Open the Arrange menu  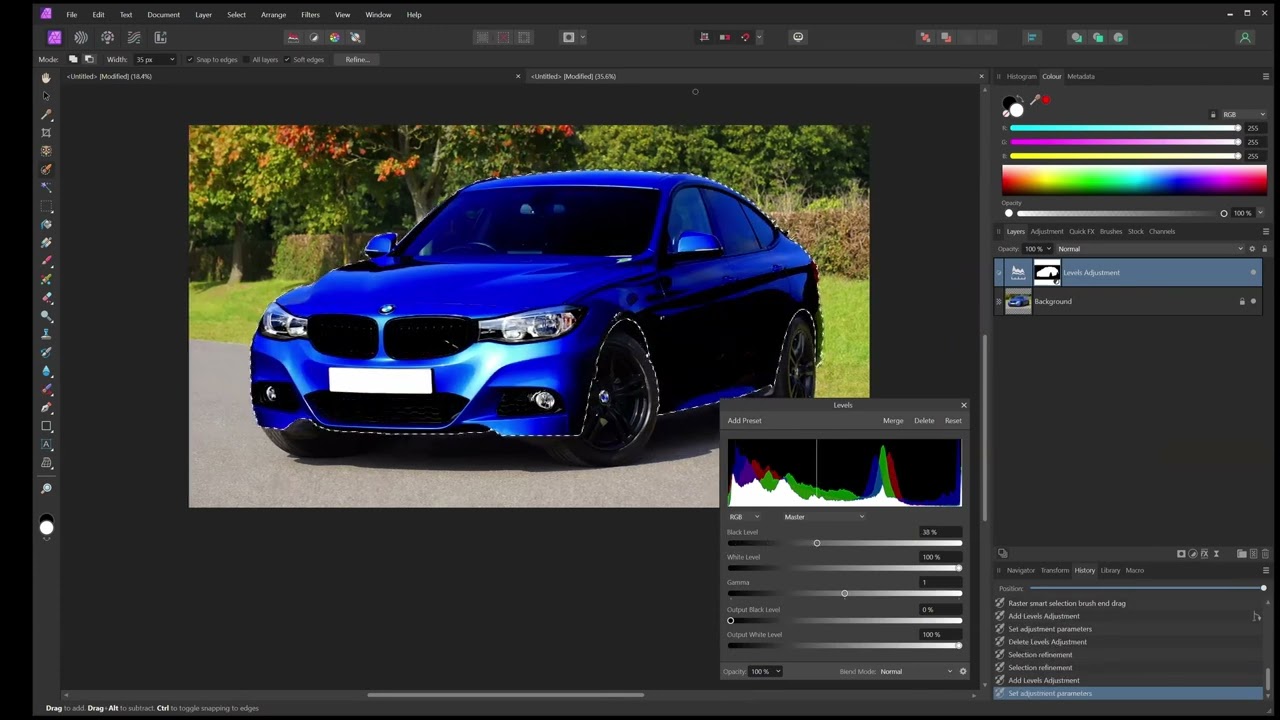click(273, 14)
